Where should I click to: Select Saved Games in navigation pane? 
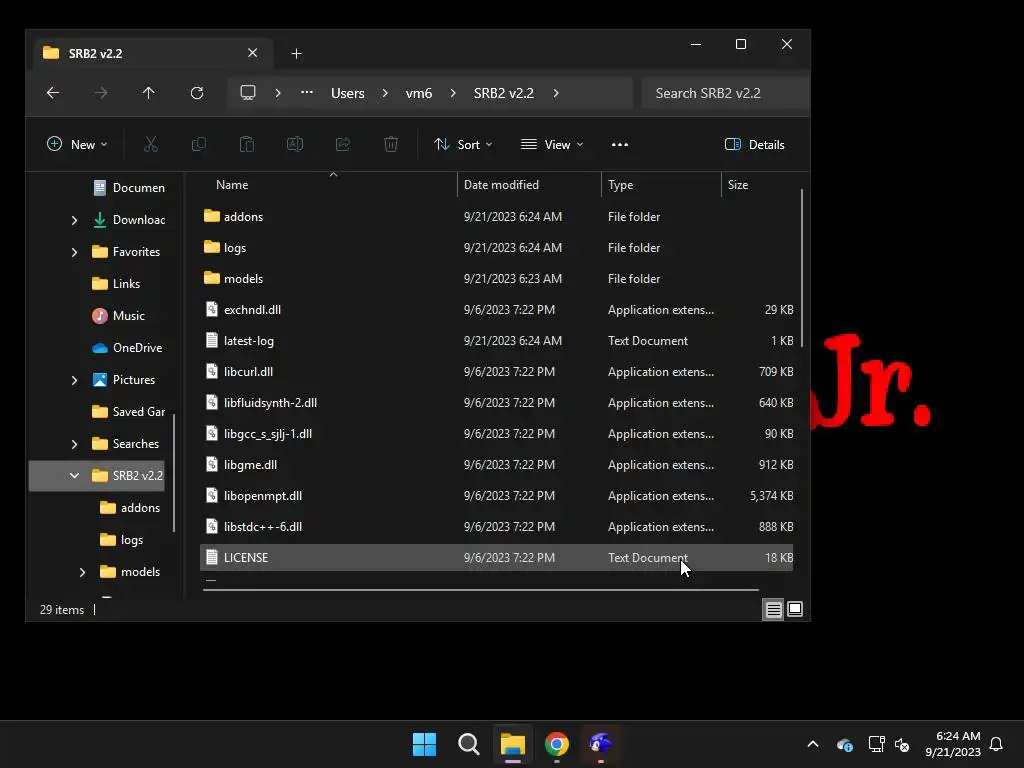pos(129,411)
